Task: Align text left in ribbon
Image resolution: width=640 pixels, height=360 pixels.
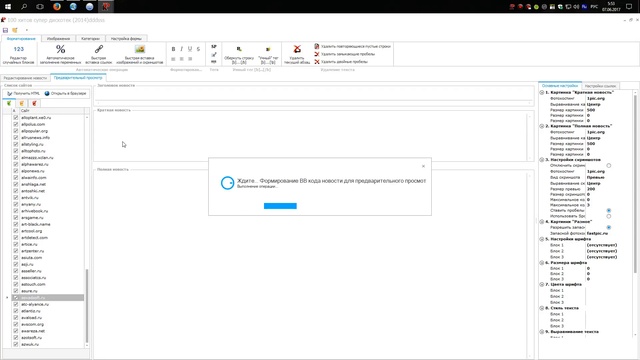Action: coord(173,59)
